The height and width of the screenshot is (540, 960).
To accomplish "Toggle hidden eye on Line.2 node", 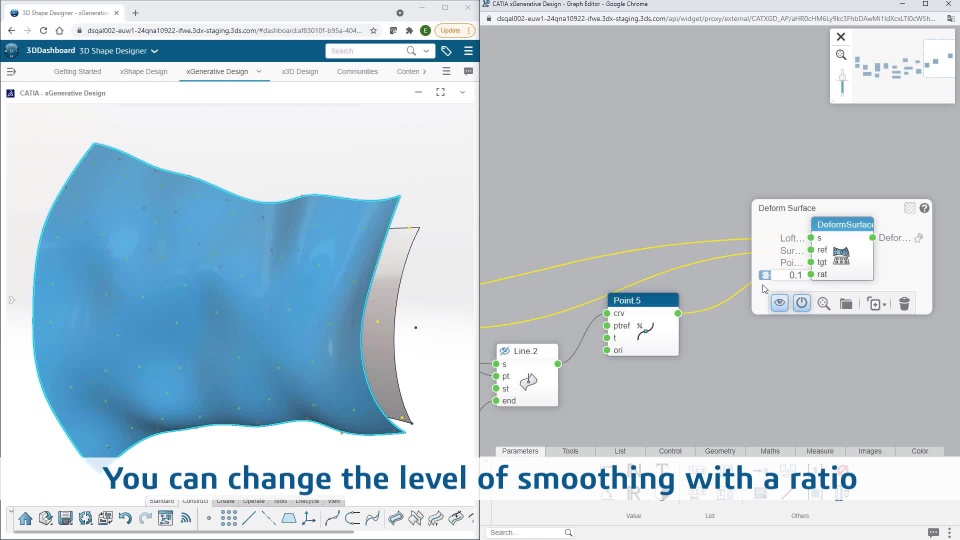I will pyautogui.click(x=504, y=351).
